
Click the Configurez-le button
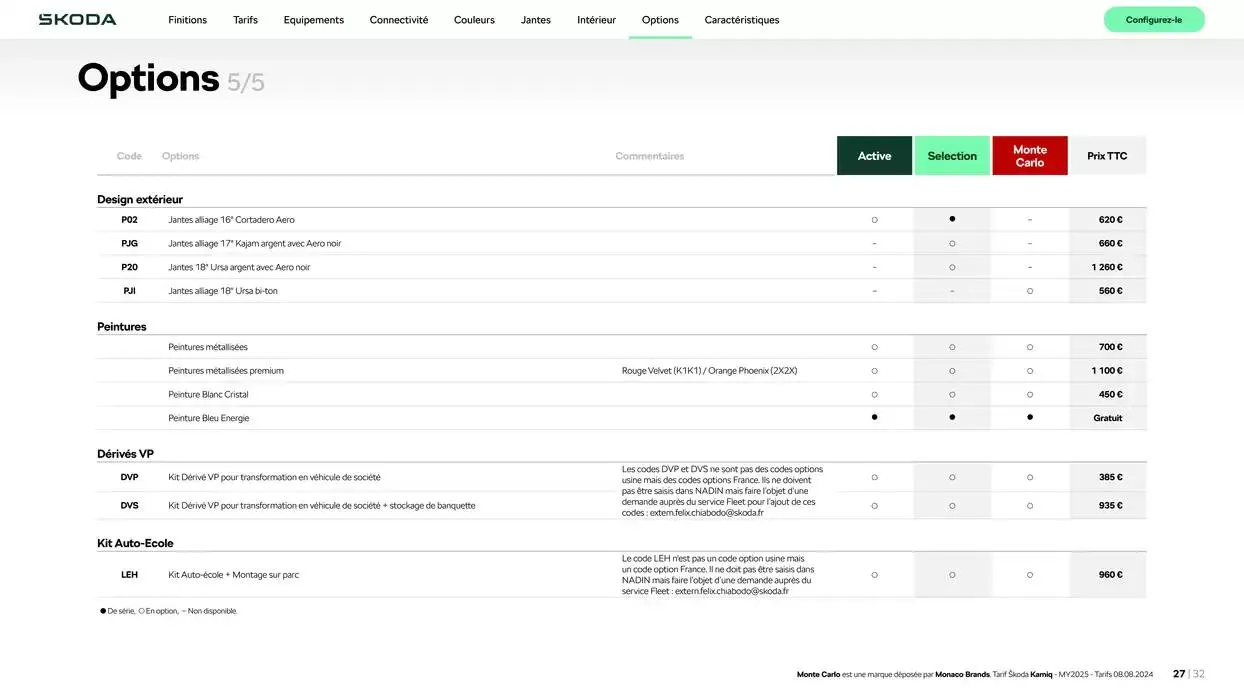click(x=1153, y=20)
